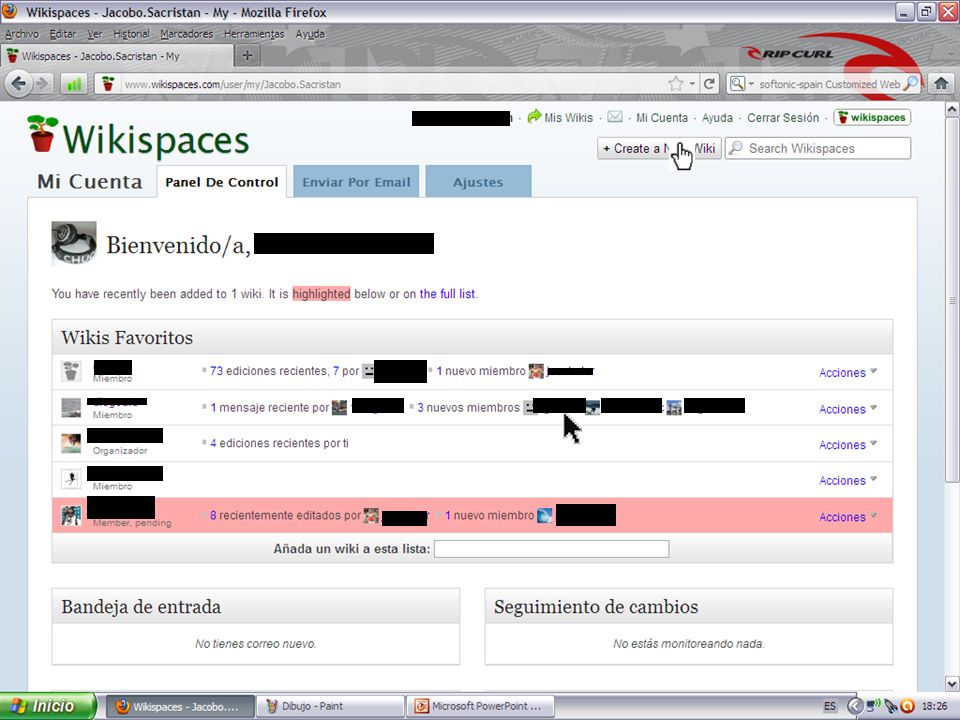The height and width of the screenshot is (720, 960).
Task: Switch to the Microsoft PowerPoint taskbar window
Action: [481, 706]
